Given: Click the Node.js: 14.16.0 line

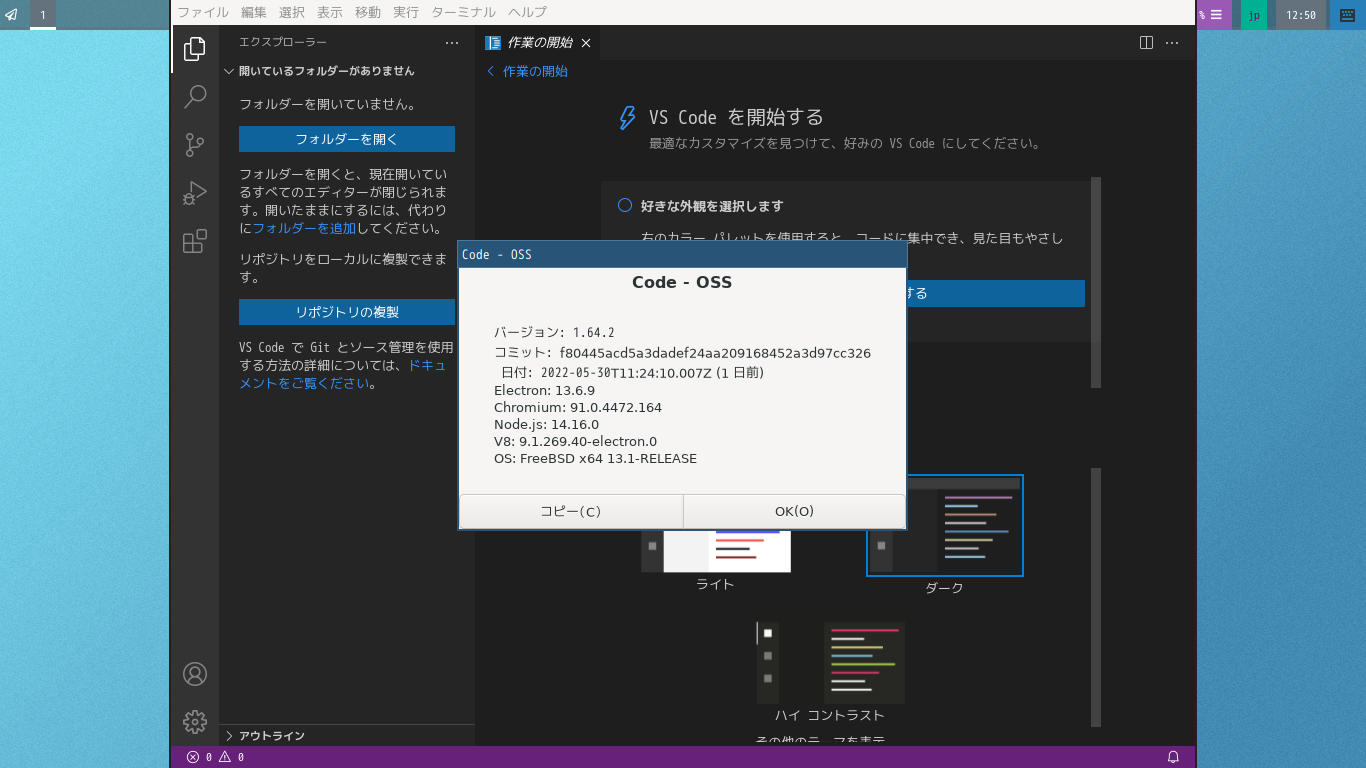Looking at the screenshot, I should [546, 424].
